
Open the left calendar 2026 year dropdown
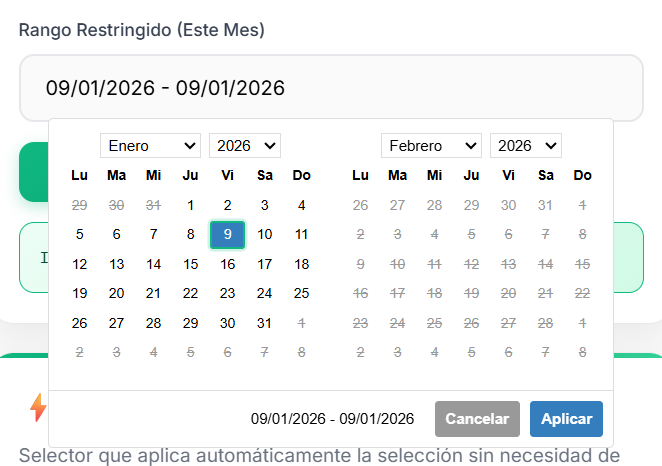[x=245, y=146]
